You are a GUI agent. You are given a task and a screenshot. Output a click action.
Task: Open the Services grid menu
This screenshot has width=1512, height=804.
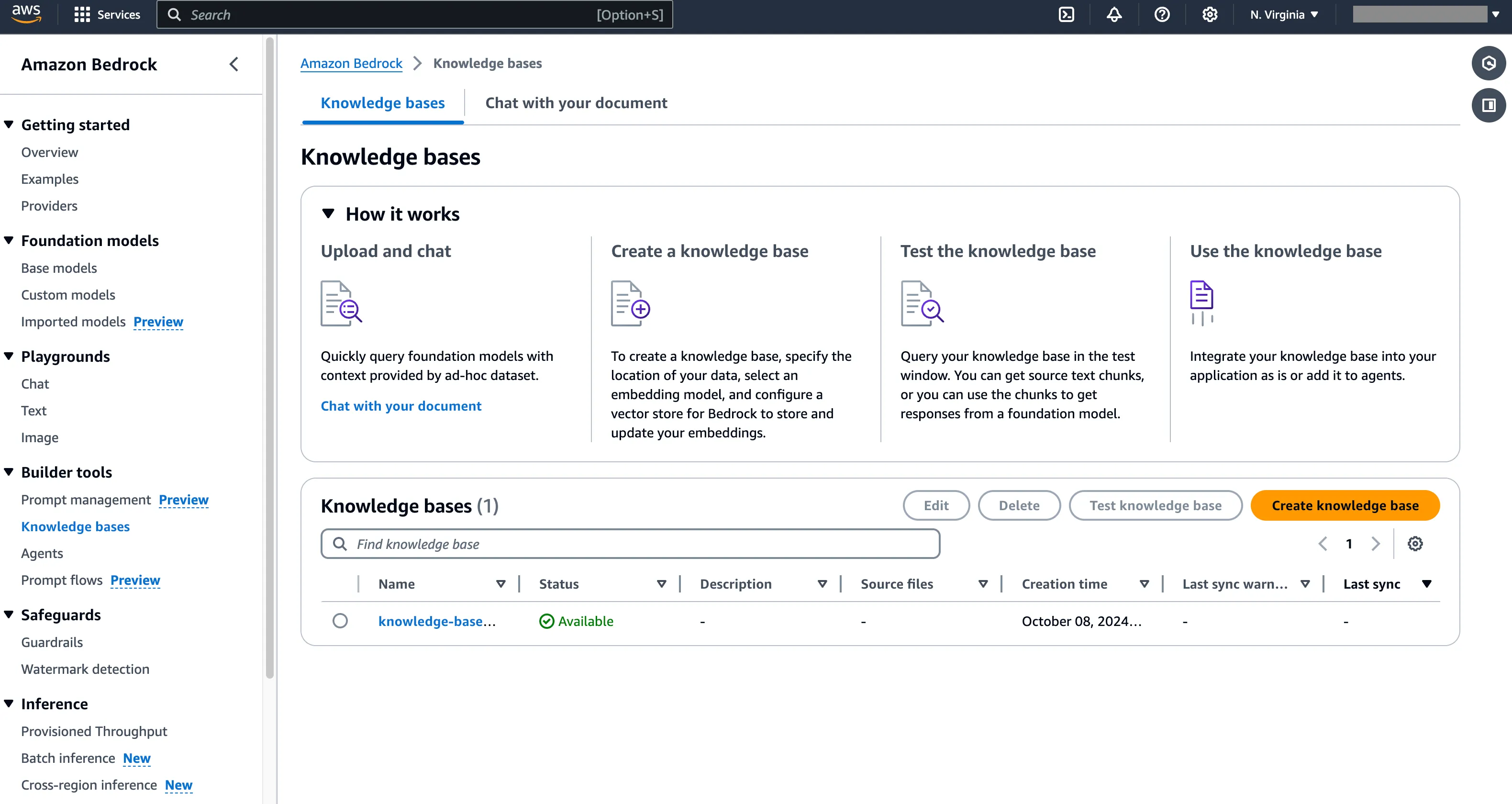107,15
